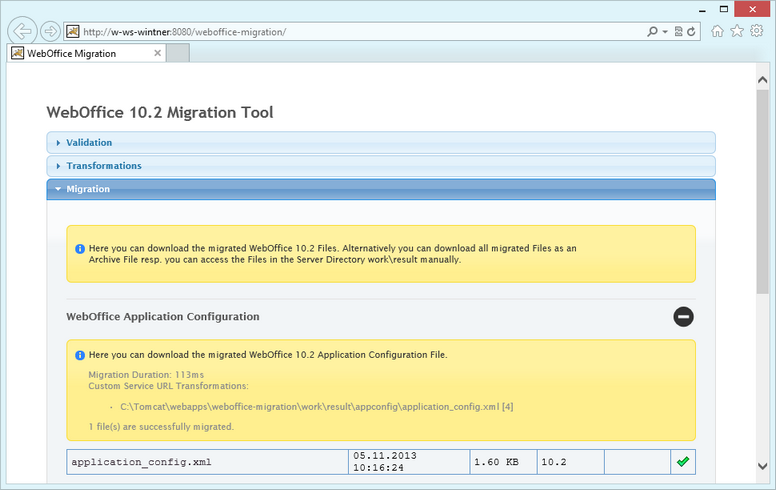Click the Migration Duration: 113ms text
Screen dimensions: 776x490
pyautogui.click(x=146, y=375)
